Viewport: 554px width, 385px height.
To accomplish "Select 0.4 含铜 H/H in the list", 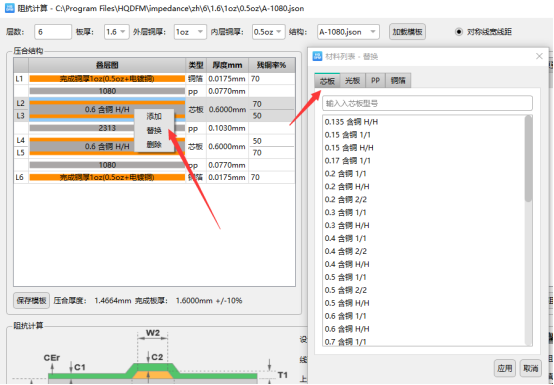I will tap(423, 264).
